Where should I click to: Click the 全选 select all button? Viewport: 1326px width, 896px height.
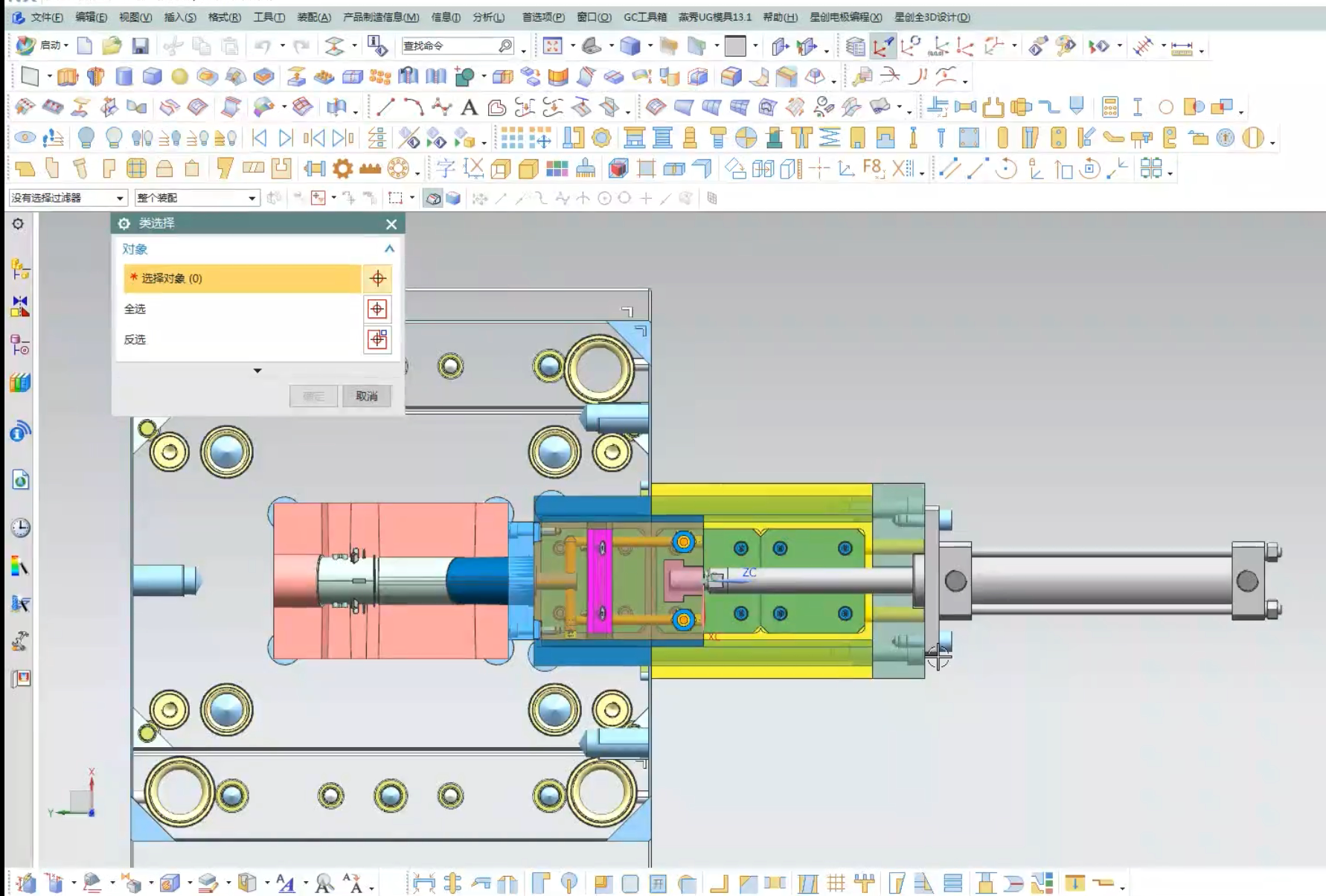click(377, 309)
